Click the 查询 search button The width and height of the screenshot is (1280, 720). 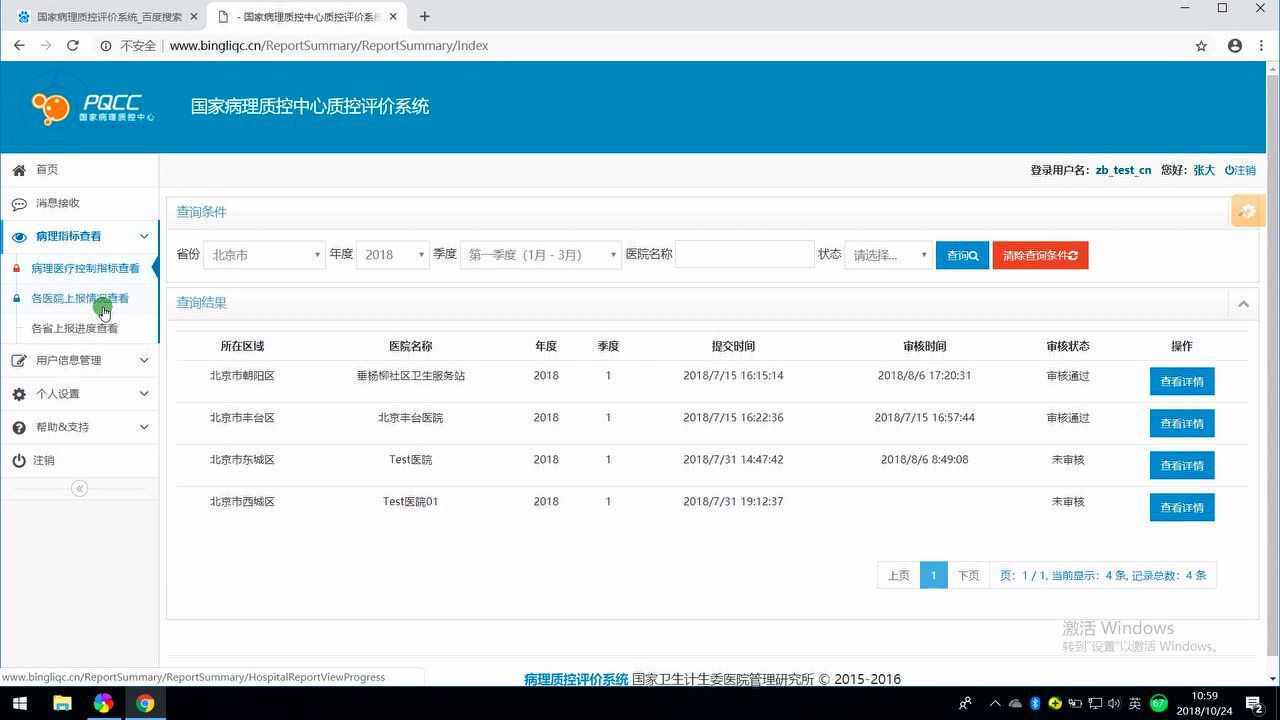[x=961, y=255]
